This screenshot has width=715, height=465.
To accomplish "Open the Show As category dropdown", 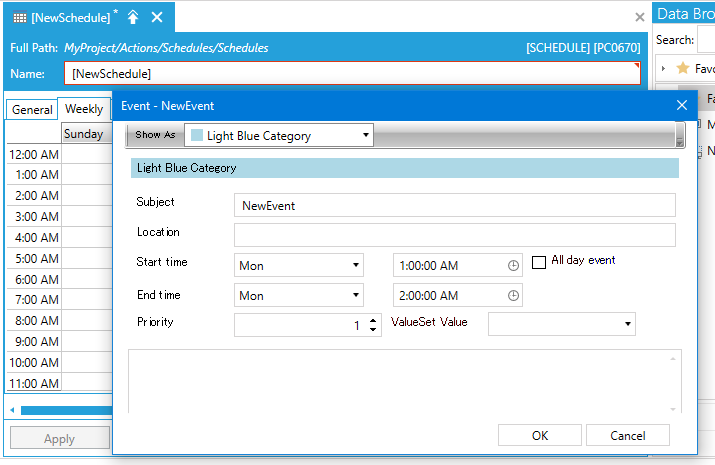I will coord(366,135).
